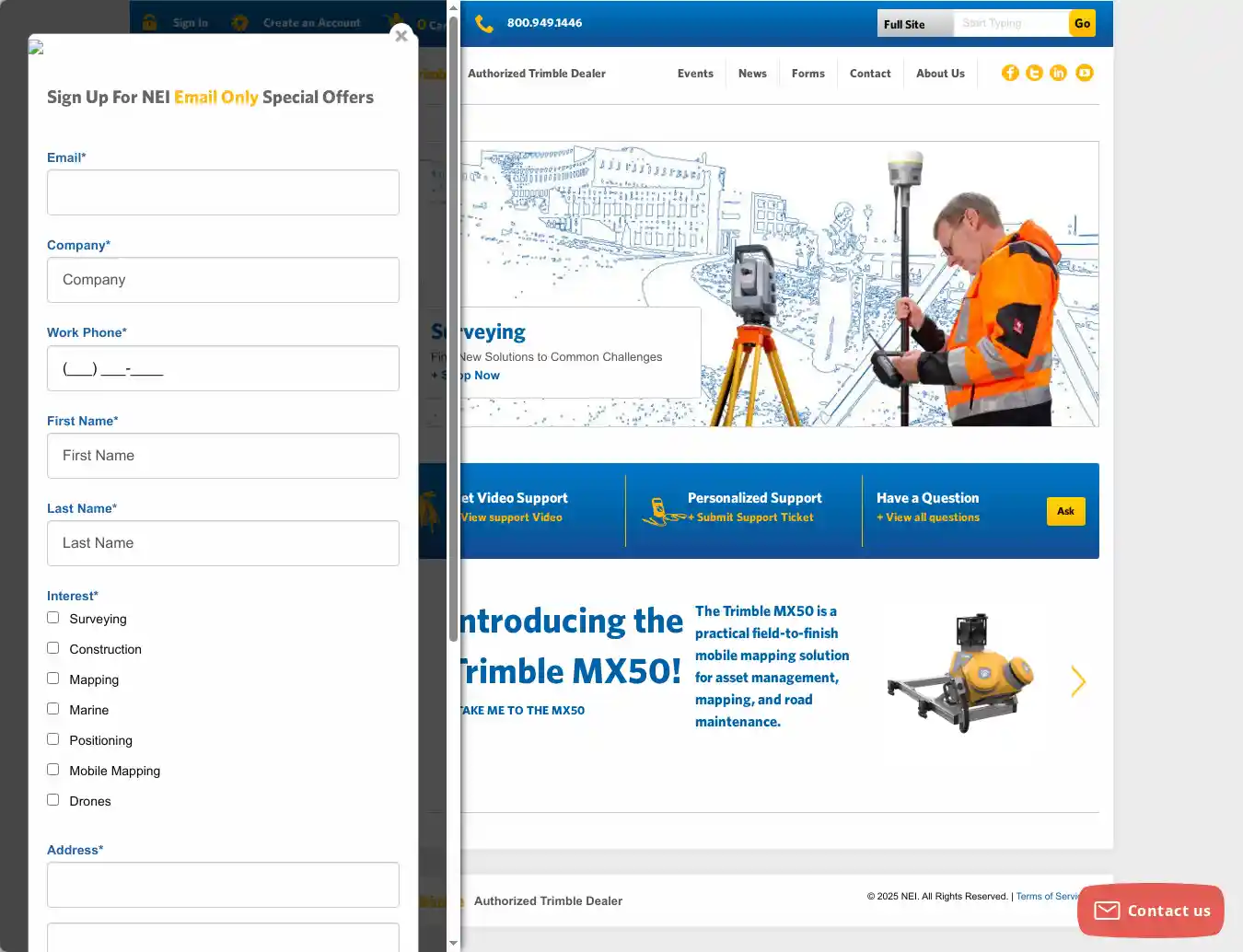Click the Personalized Support ticket icon
The width and height of the screenshot is (1243, 952).
tap(659, 512)
